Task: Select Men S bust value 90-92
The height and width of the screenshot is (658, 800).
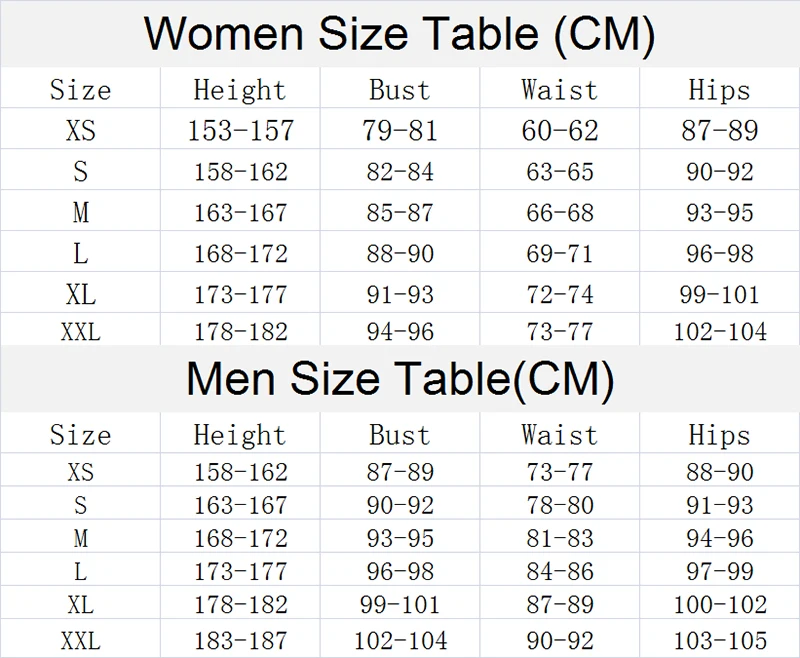Action: pos(400,505)
